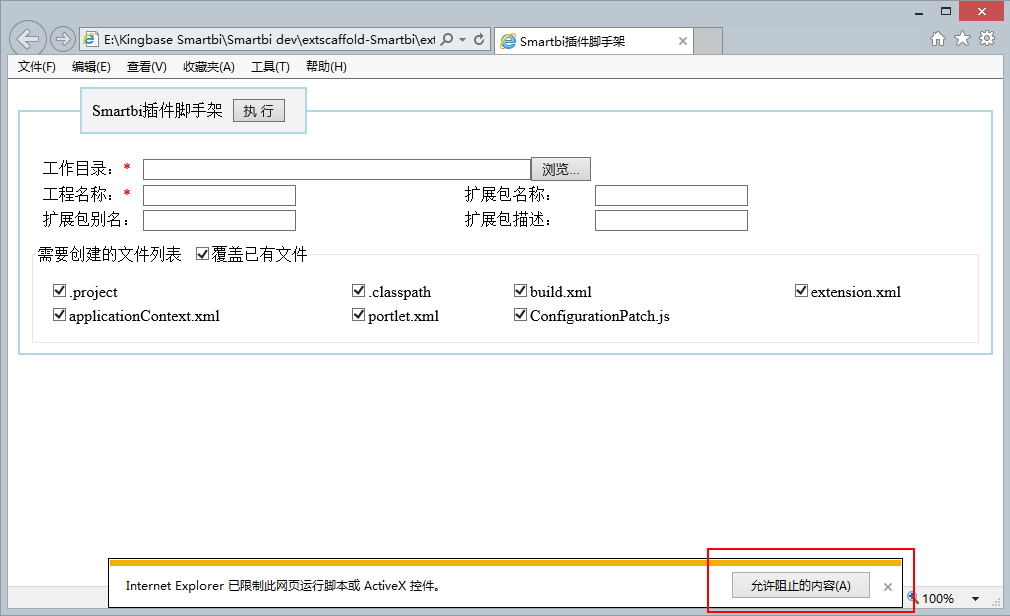Focus the 工作目录 input field

tap(336, 169)
